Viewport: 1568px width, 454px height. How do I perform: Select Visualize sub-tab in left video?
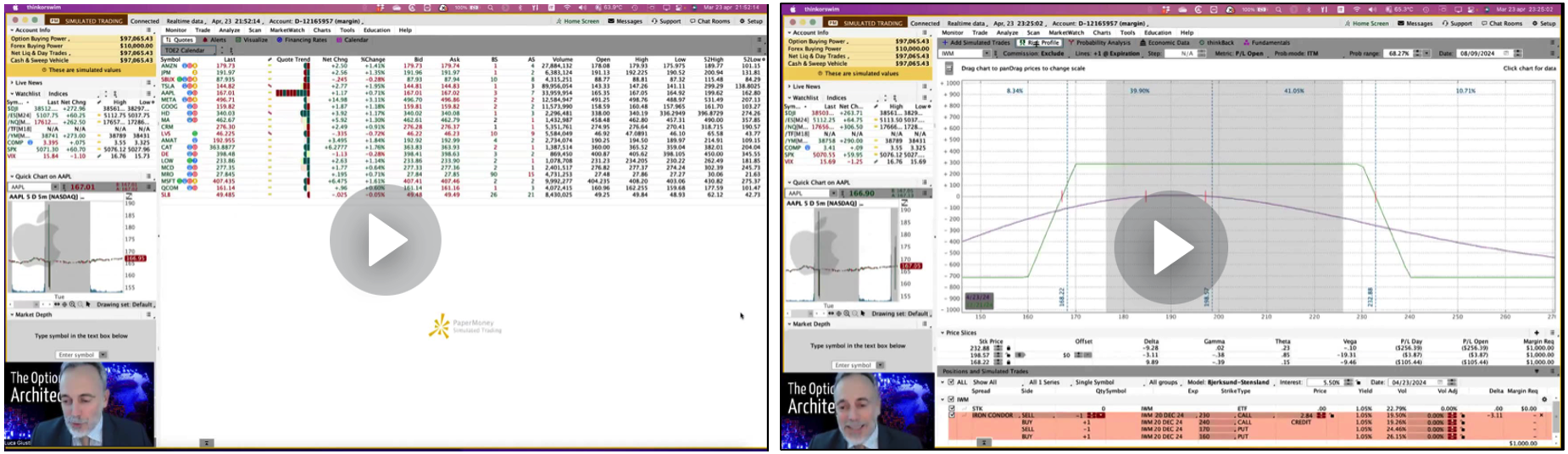click(252, 40)
